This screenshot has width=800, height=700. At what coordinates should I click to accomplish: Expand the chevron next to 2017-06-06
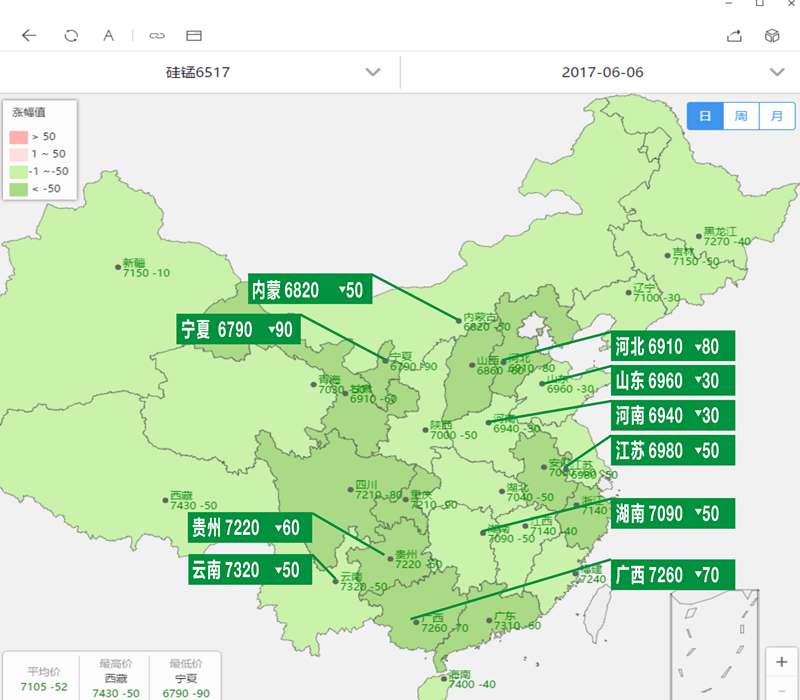[x=777, y=72]
